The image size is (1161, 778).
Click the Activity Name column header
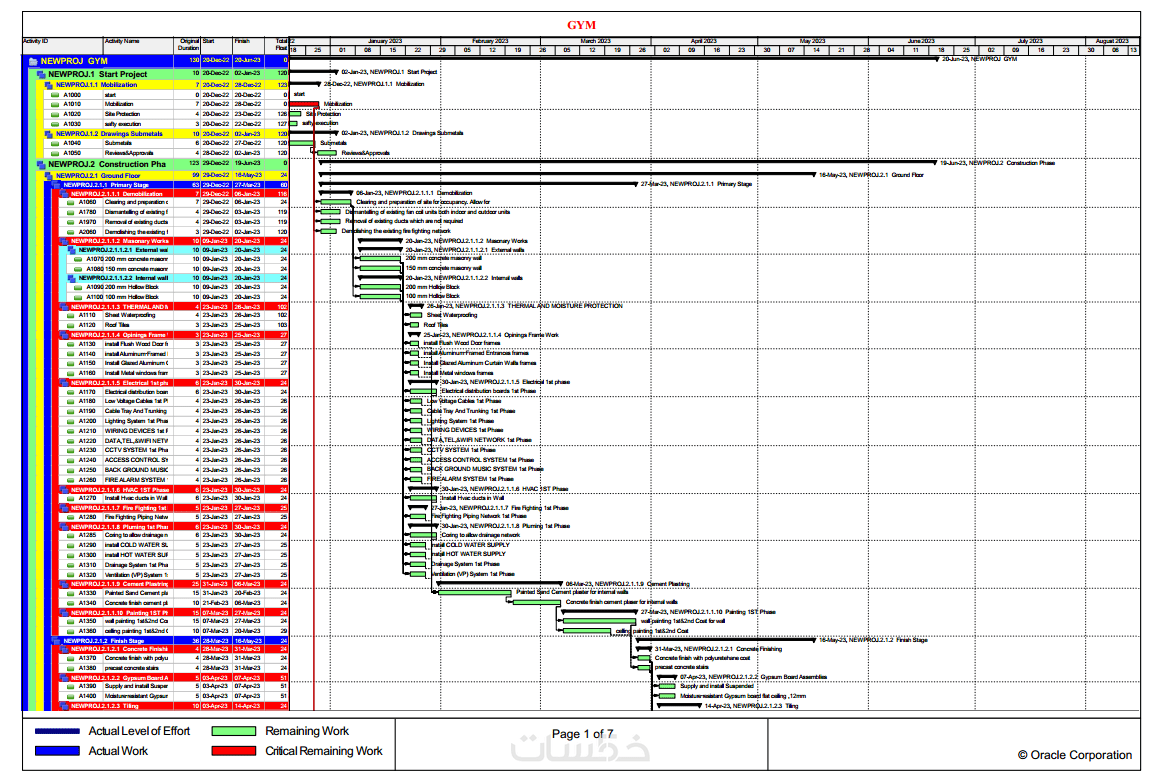tap(138, 45)
